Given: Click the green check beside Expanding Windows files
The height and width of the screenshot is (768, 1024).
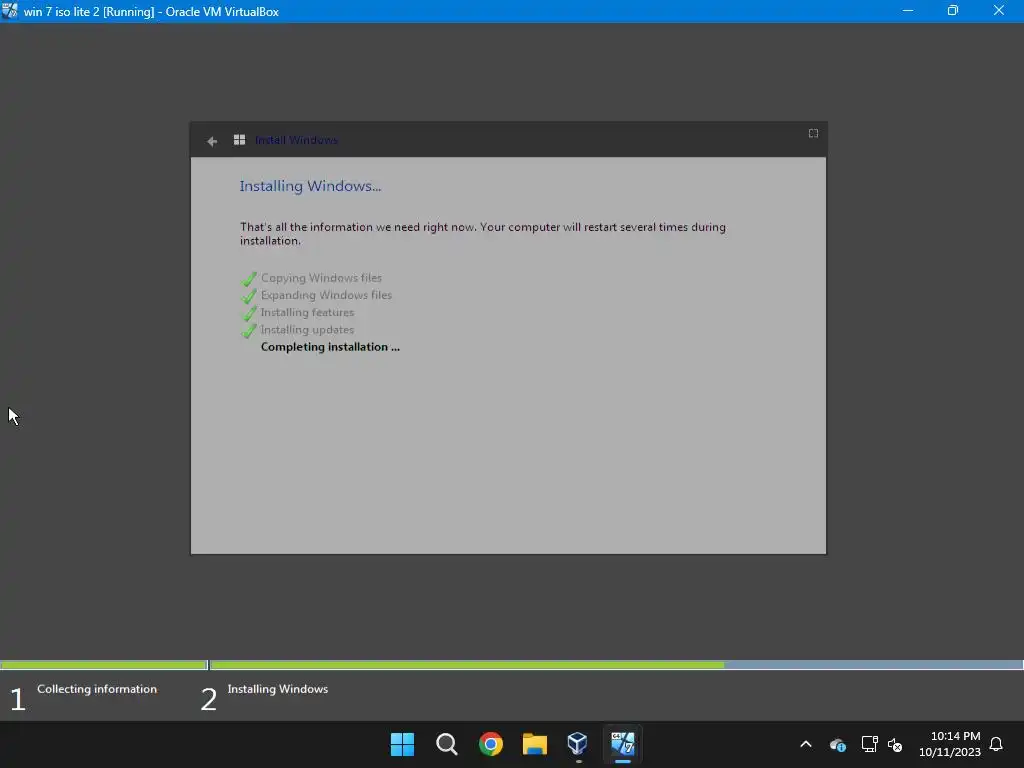Looking at the screenshot, I should coord(249,296).
